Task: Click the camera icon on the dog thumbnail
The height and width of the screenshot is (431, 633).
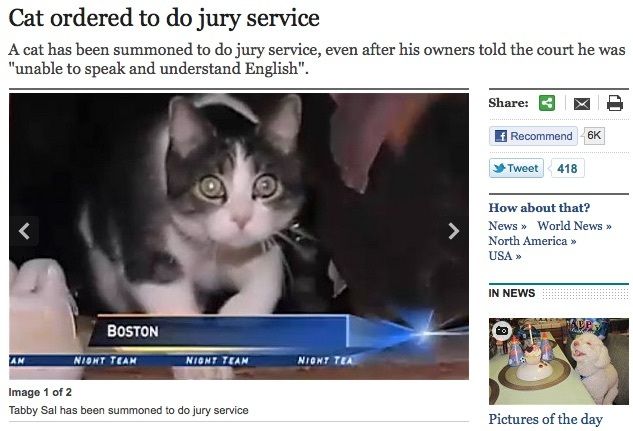Action: (x=502, y=331)
